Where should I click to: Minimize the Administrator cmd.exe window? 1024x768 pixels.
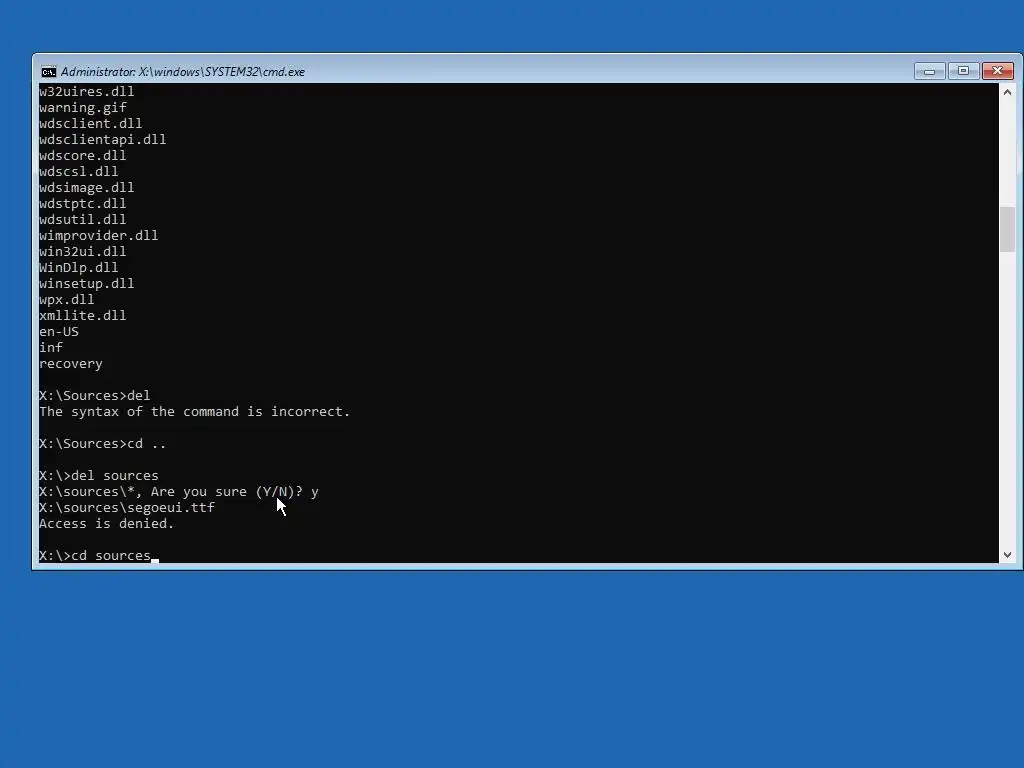929,71
